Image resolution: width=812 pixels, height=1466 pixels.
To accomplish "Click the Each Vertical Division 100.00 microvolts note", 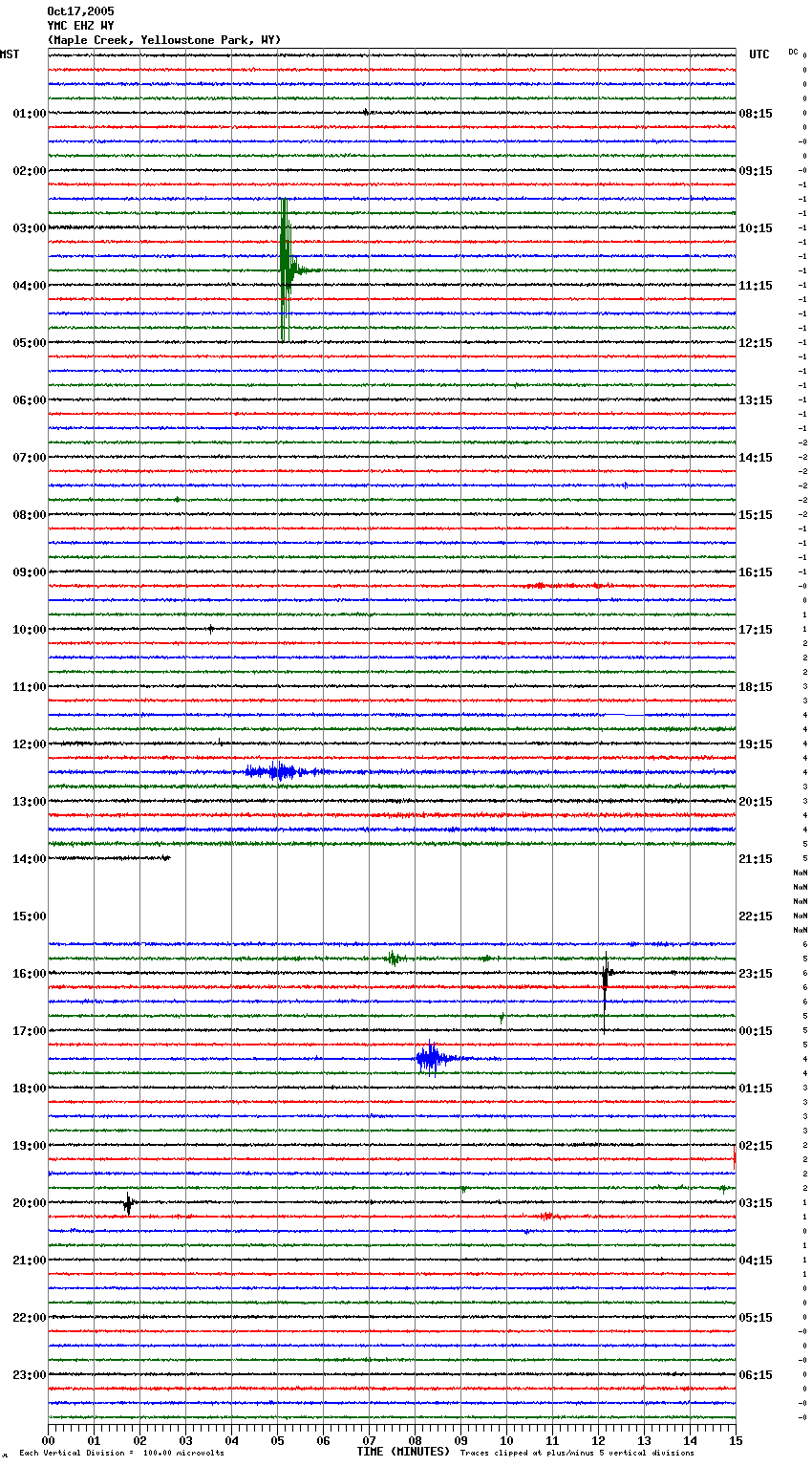I will [121, 1453].
